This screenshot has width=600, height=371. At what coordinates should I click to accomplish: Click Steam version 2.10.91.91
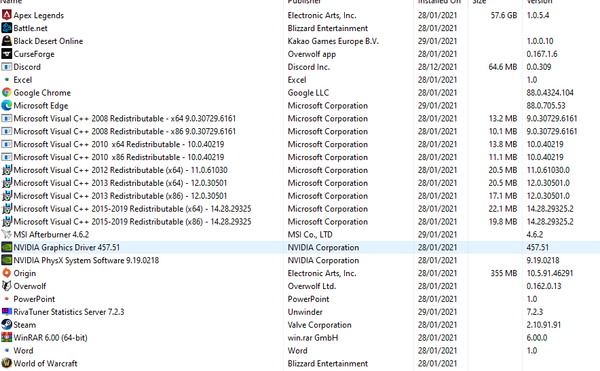click(543, 325)
